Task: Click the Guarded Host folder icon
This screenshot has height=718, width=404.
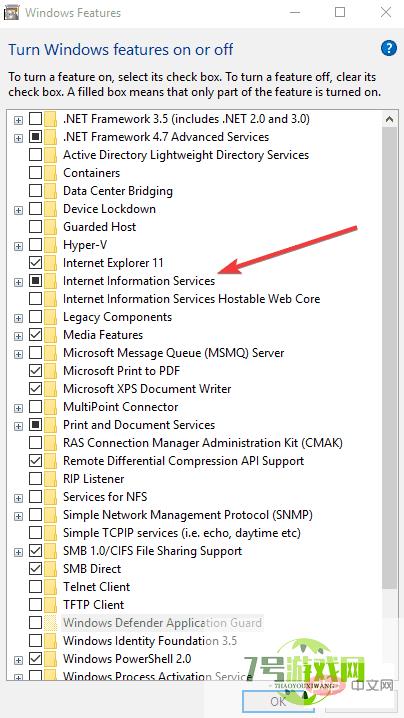Action: pos(50,227)
